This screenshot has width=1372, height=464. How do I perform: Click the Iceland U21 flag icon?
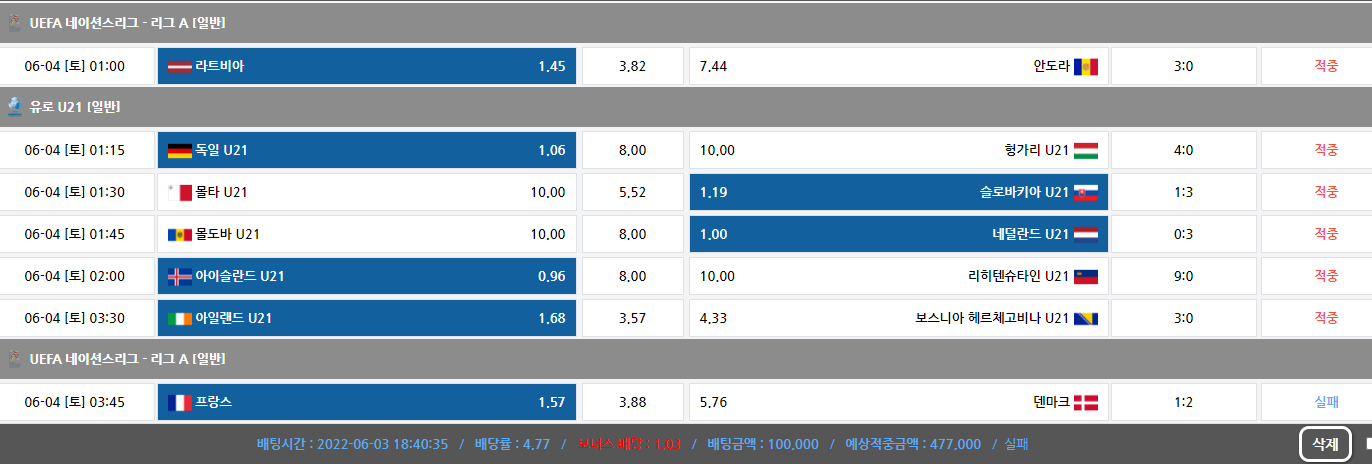point(179,277)
